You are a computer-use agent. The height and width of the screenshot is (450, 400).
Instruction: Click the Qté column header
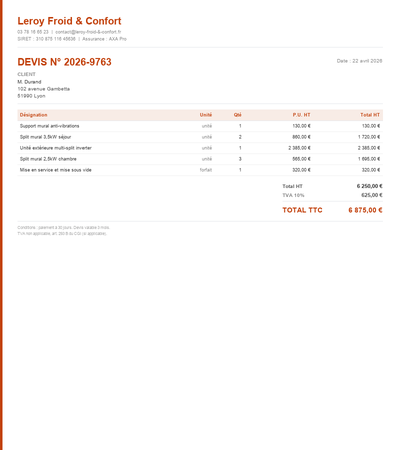238,115
